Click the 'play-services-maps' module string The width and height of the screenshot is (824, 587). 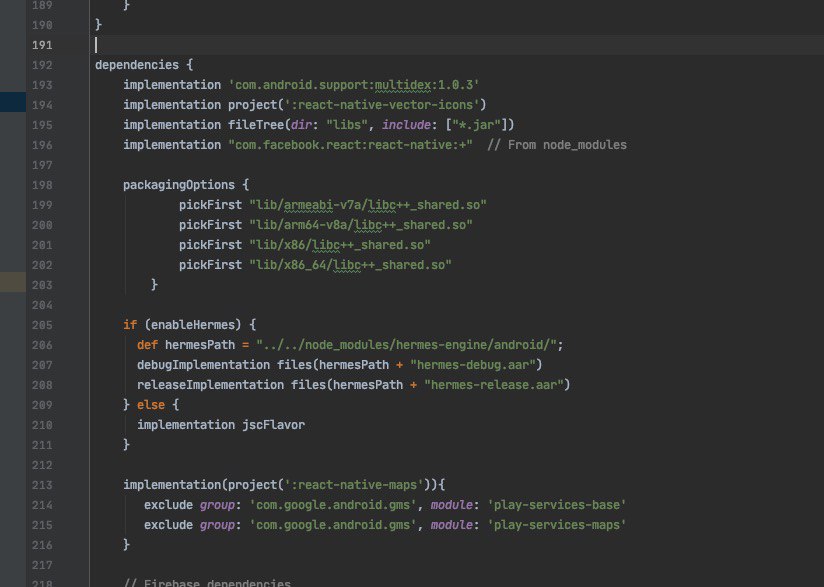[x=557, y=525]
